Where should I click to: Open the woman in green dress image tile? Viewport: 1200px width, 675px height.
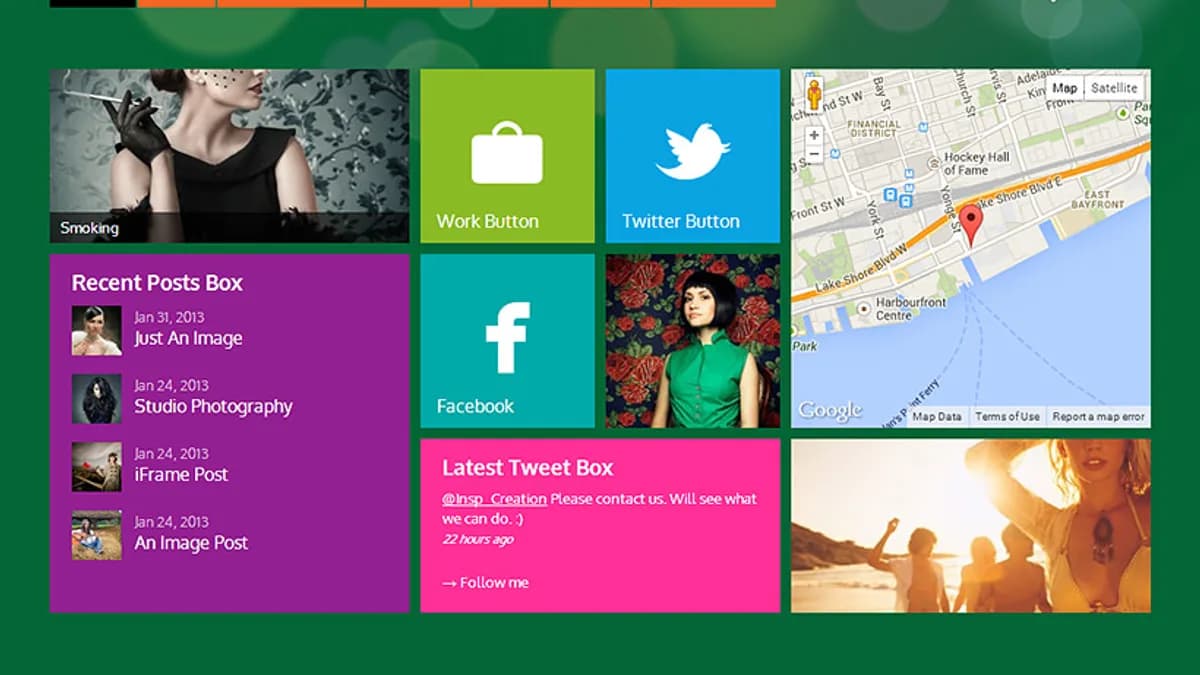[693, 340]
